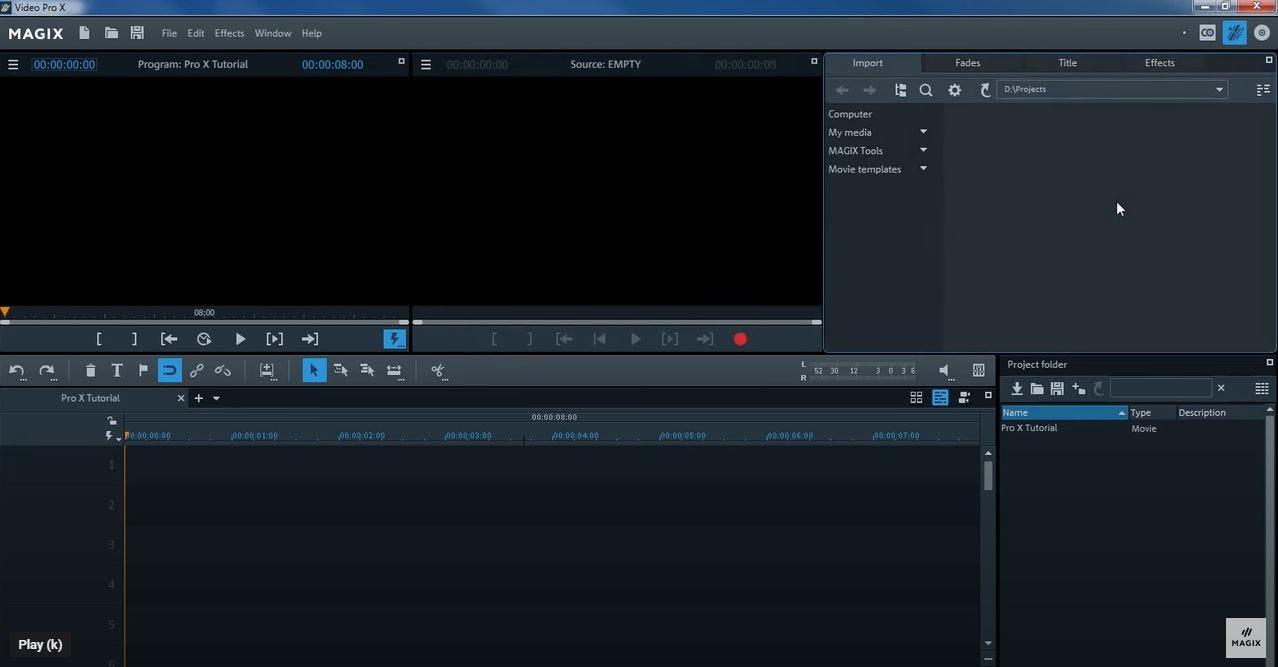Expand the My media dropdown arrow
Viewport: 1278px width, 667px height.
coord(923,132)
